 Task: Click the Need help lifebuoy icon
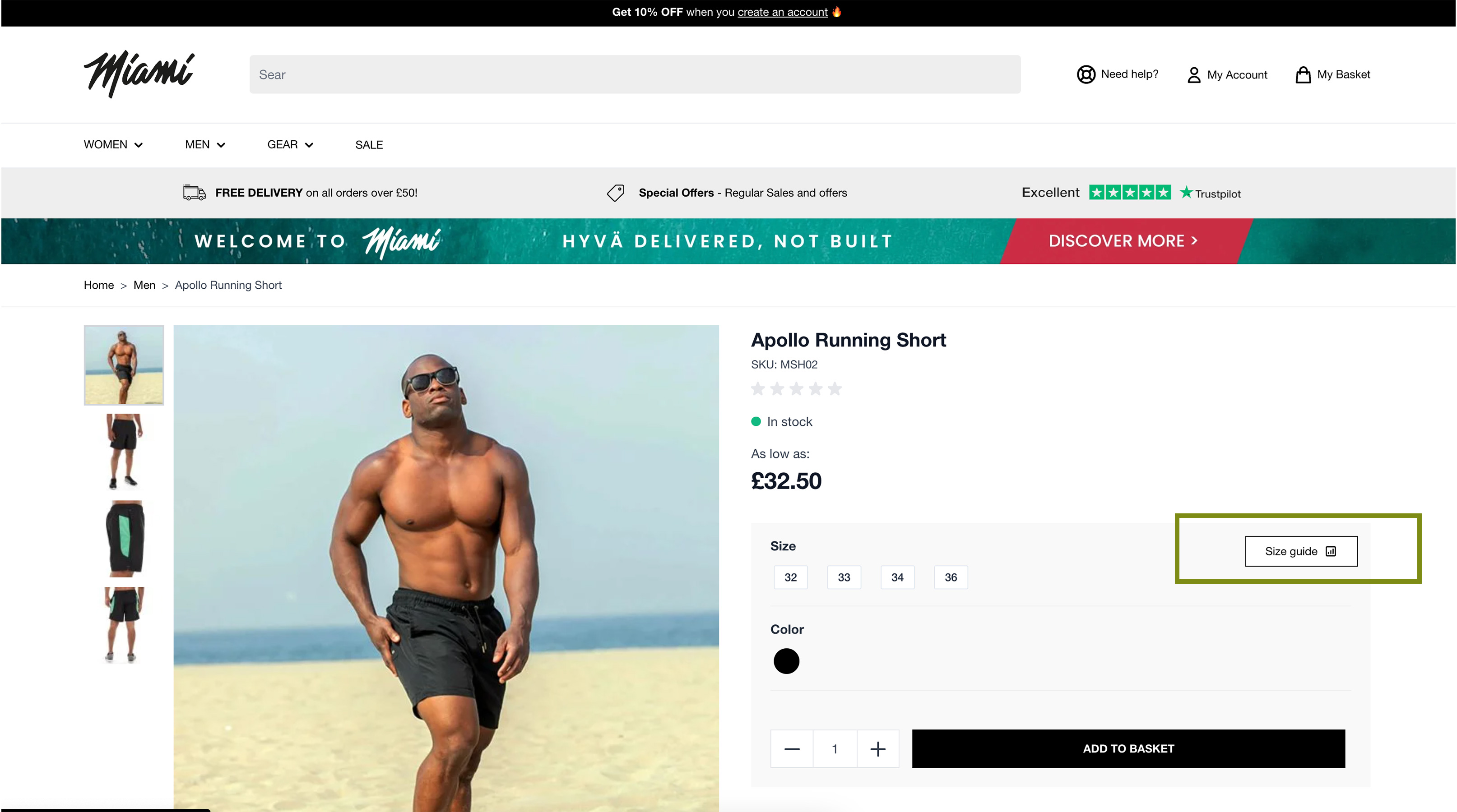point(1086,74)
